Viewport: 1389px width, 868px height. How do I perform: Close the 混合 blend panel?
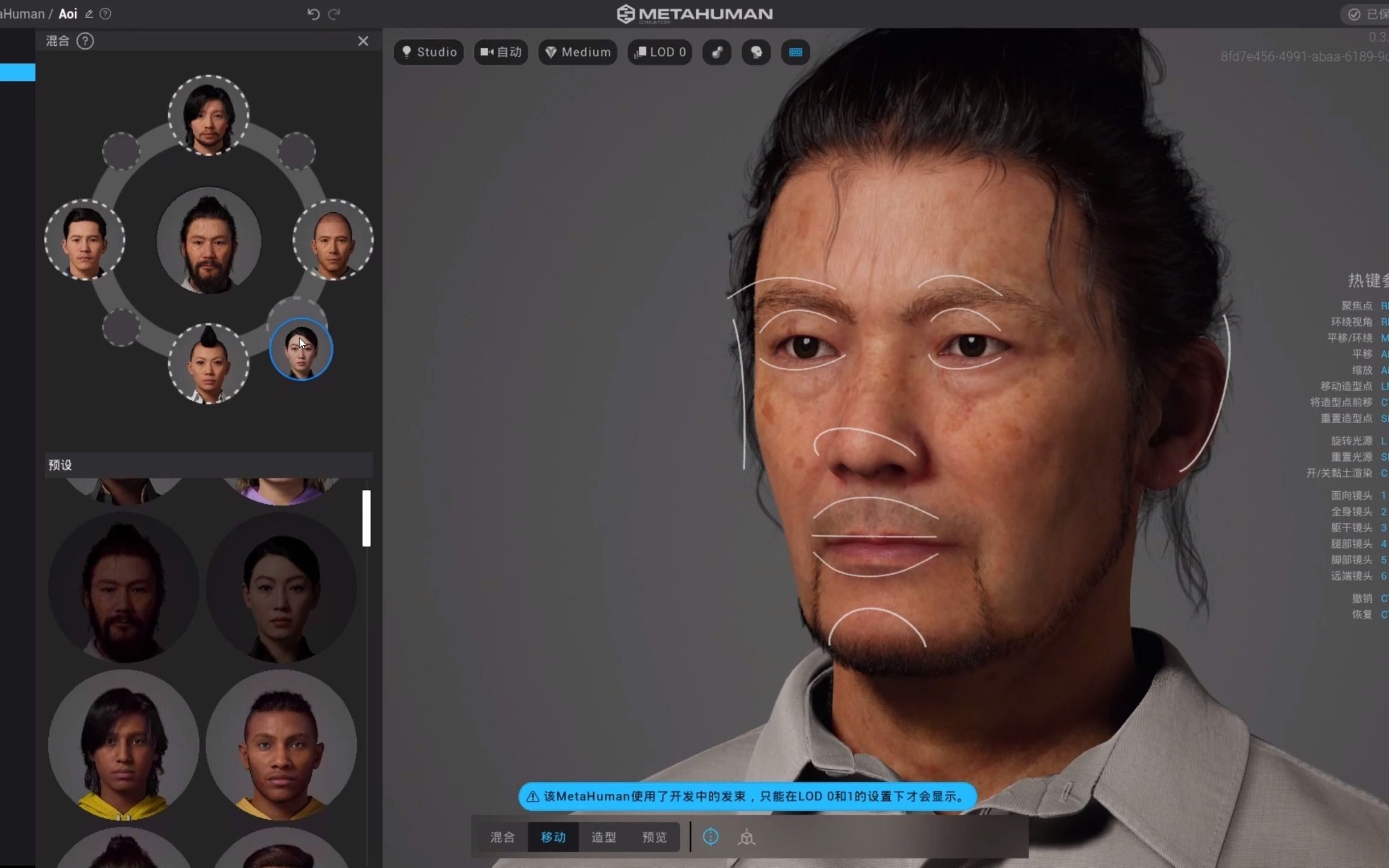pos(363,41)
